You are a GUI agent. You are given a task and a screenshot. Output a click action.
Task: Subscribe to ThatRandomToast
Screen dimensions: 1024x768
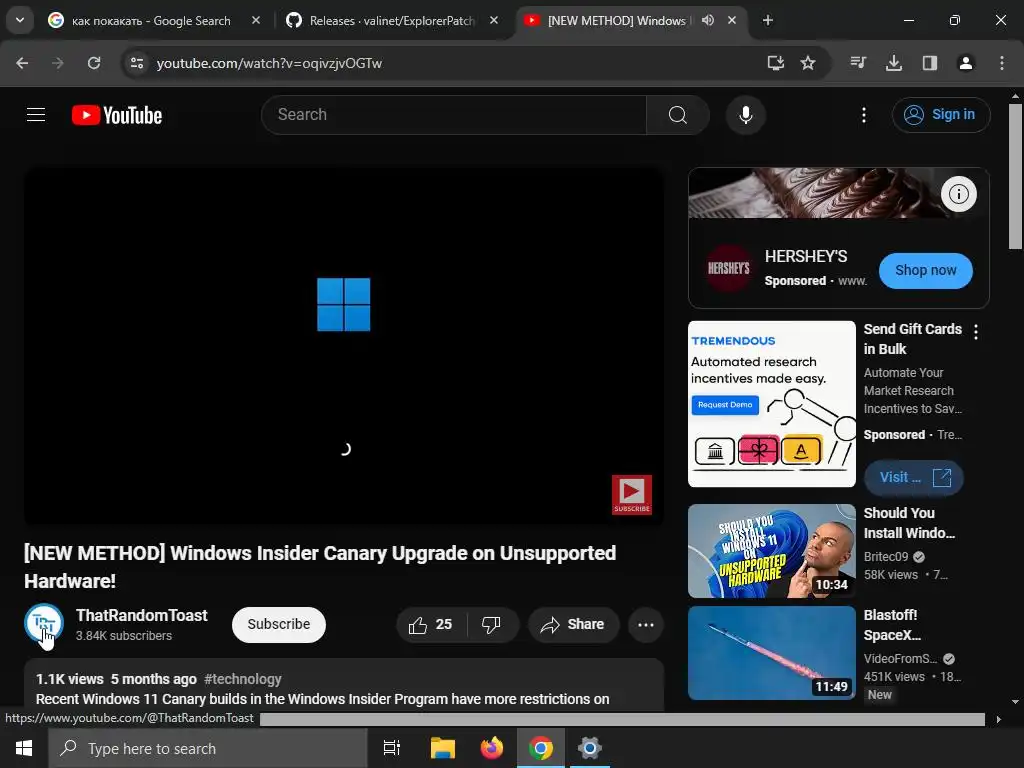point(279,624)
